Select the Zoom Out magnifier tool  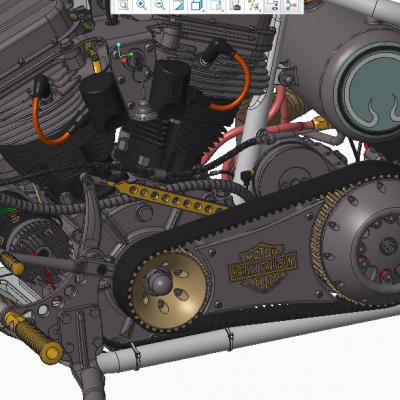point(160,5)
